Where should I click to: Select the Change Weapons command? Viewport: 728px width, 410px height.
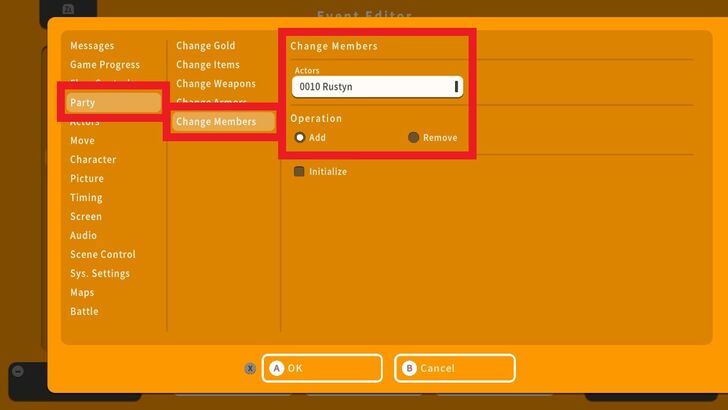pos(216,84)
